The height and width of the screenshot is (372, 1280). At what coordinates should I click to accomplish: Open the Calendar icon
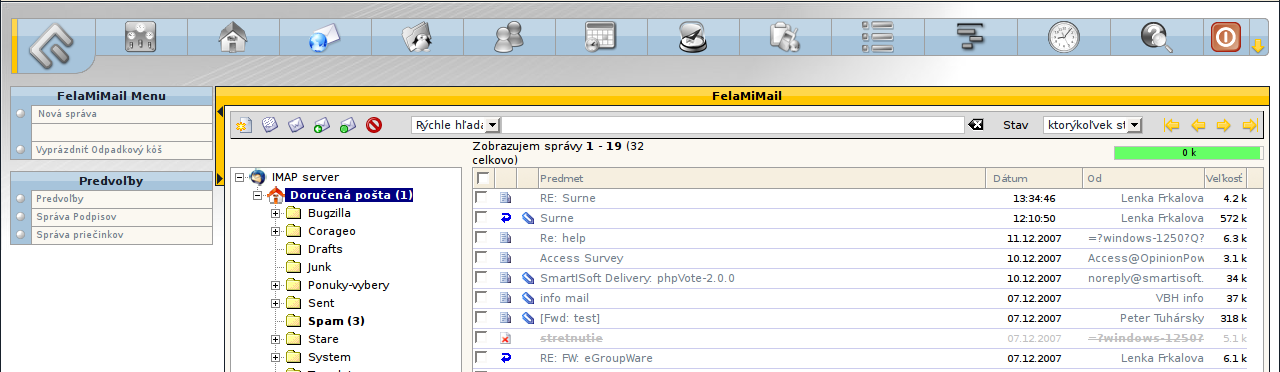pos(601,38)
